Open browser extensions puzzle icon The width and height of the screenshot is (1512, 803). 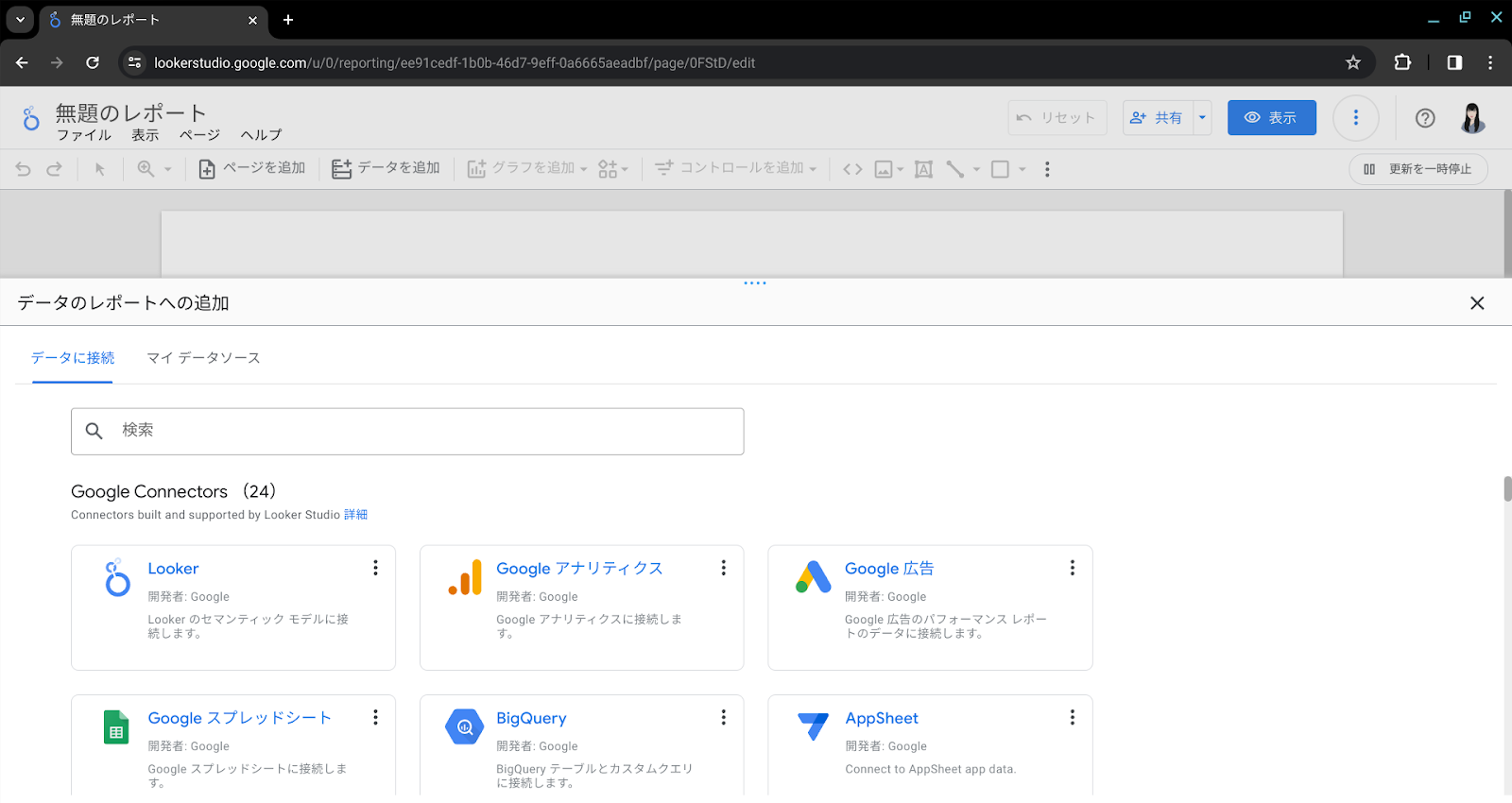coord(1402,62)
